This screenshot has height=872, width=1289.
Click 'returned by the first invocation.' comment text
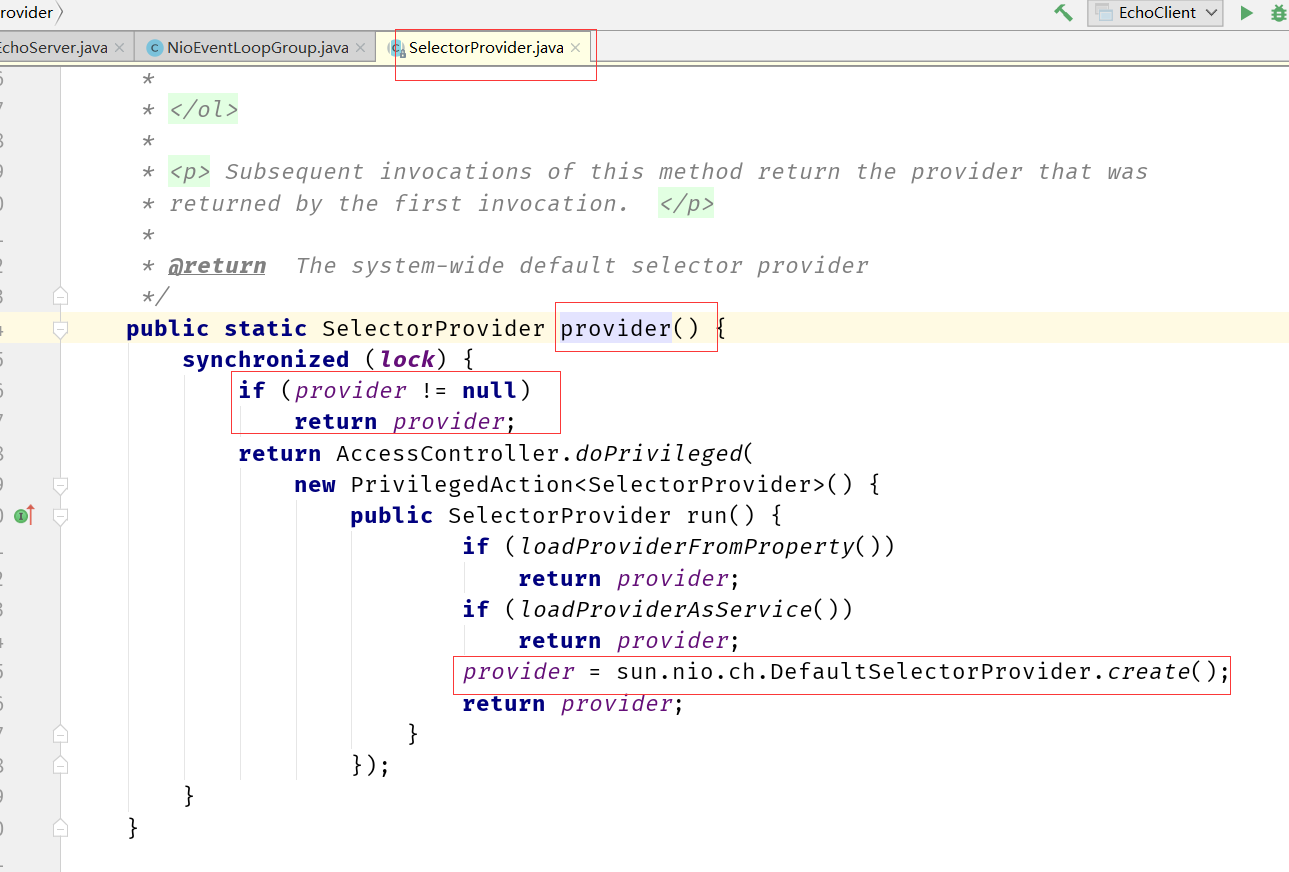pos(399,203)
